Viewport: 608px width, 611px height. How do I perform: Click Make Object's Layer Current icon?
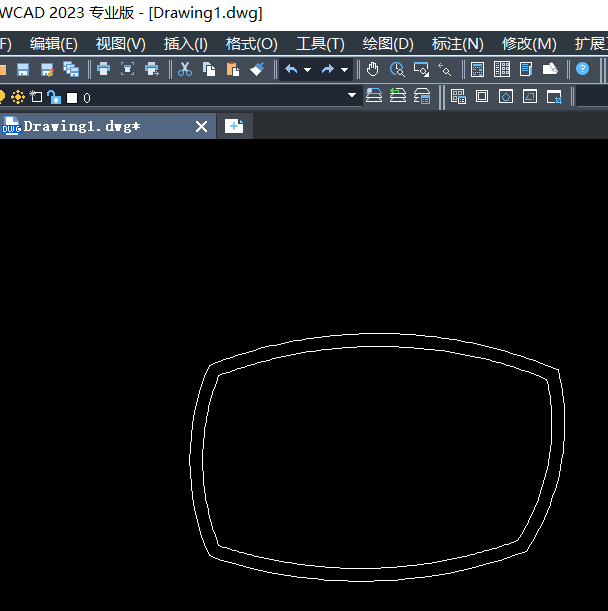374,95
